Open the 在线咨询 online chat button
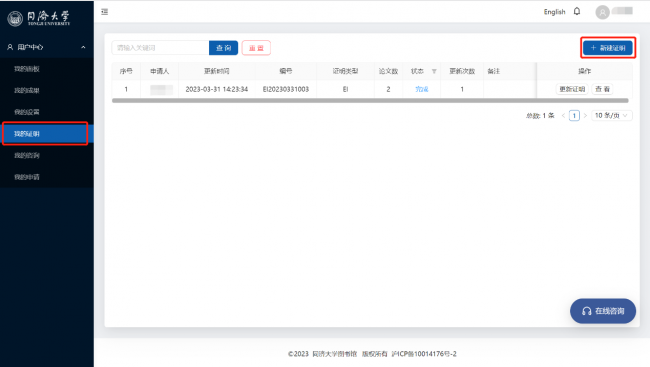The height and width of the screenshot is (367, 650). (603, 311)
